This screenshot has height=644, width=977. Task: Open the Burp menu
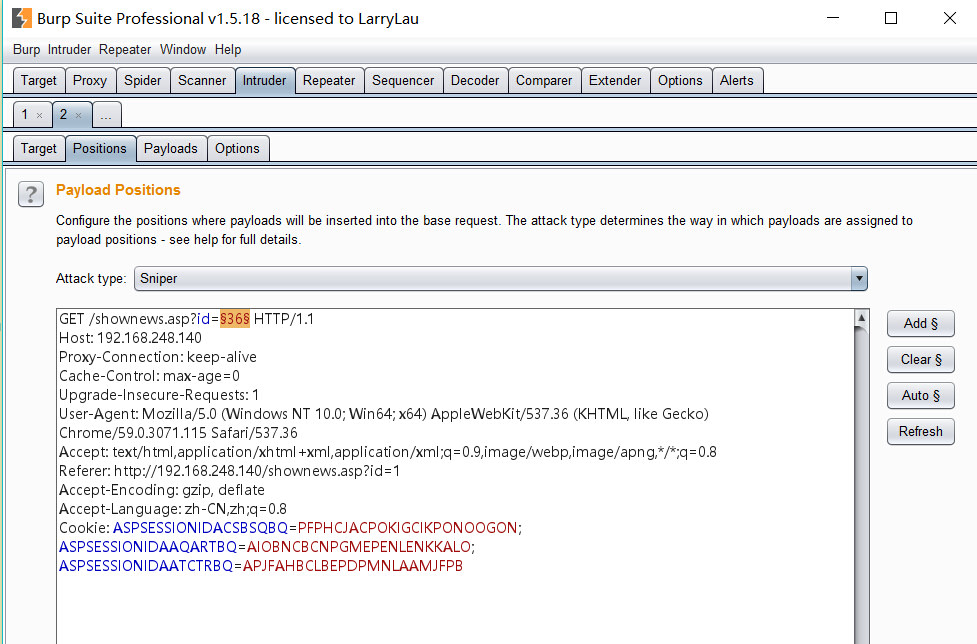26,49
